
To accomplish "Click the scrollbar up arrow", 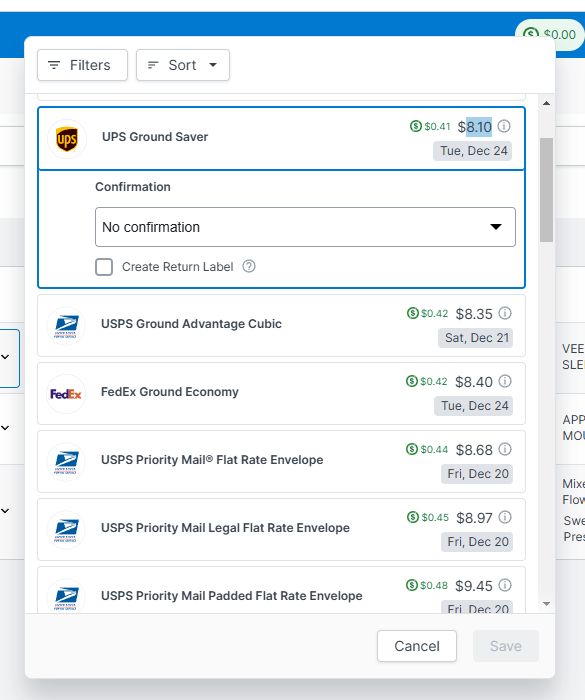I will [546, 103].
